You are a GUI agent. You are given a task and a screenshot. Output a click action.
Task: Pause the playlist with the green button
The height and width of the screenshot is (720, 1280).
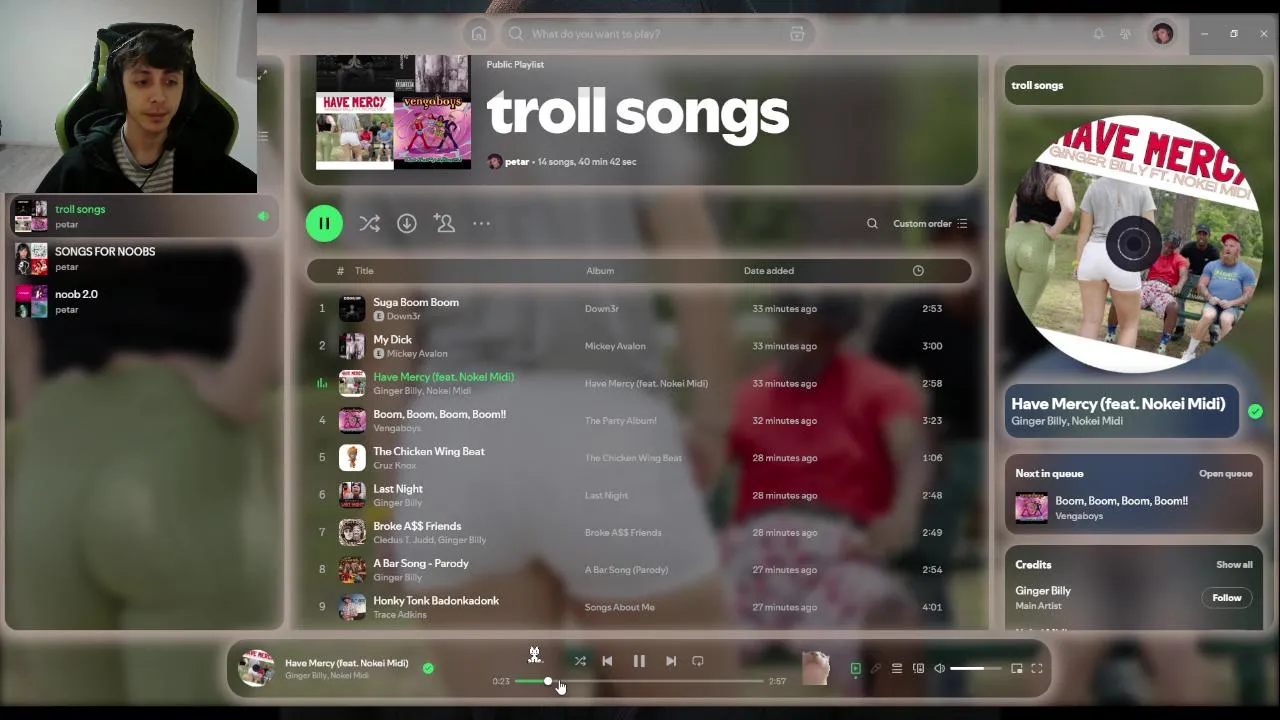coord(324,224)
